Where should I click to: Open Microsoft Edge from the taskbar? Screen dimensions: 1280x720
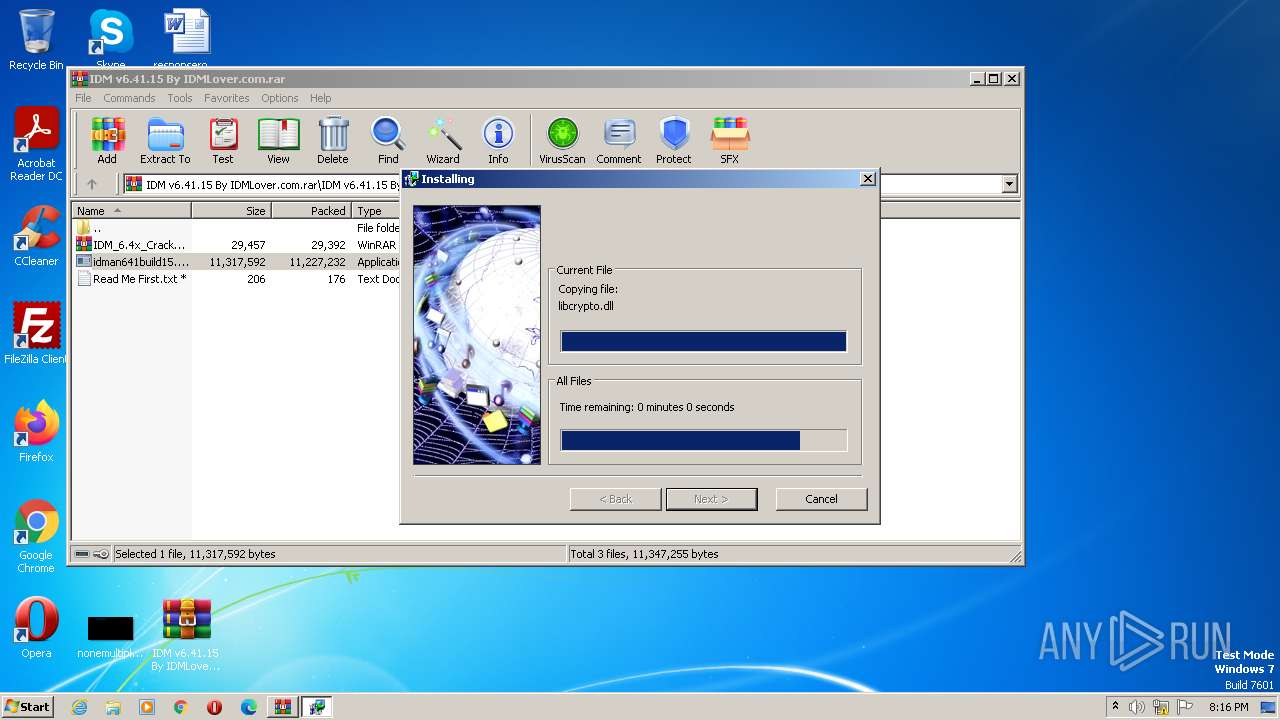(249, 707)
